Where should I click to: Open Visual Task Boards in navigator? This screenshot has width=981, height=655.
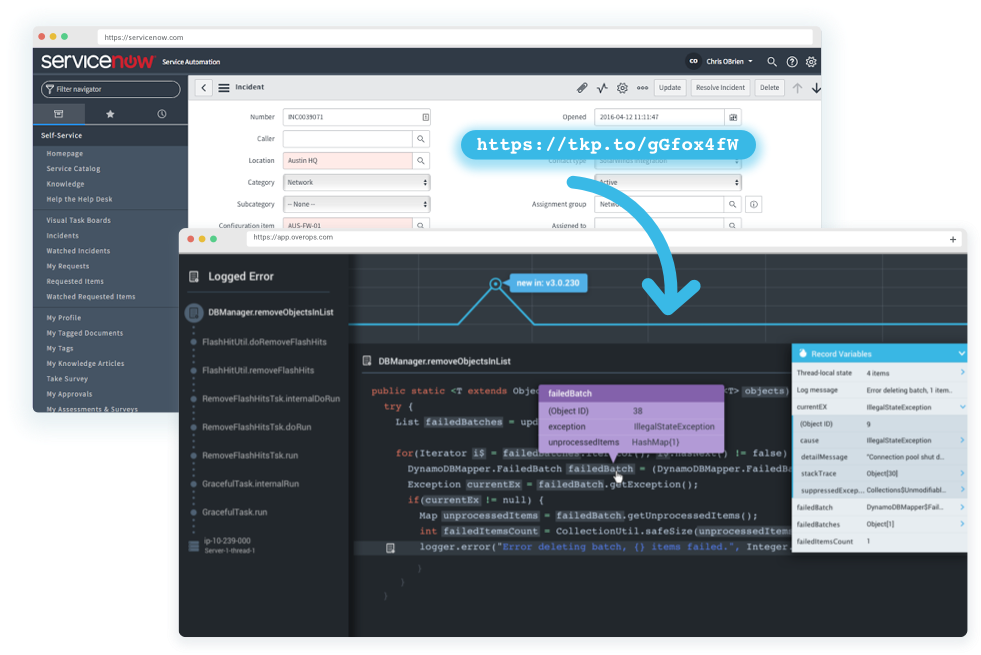click(x=78, y=220)
